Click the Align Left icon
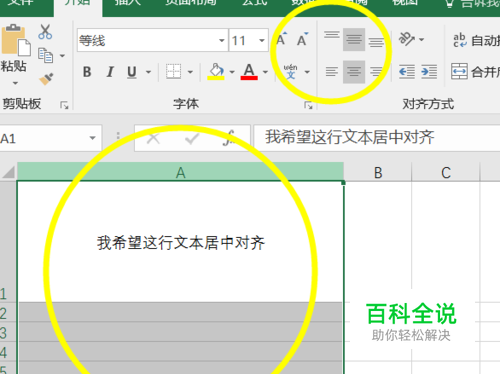 click(x=332, y=72)
